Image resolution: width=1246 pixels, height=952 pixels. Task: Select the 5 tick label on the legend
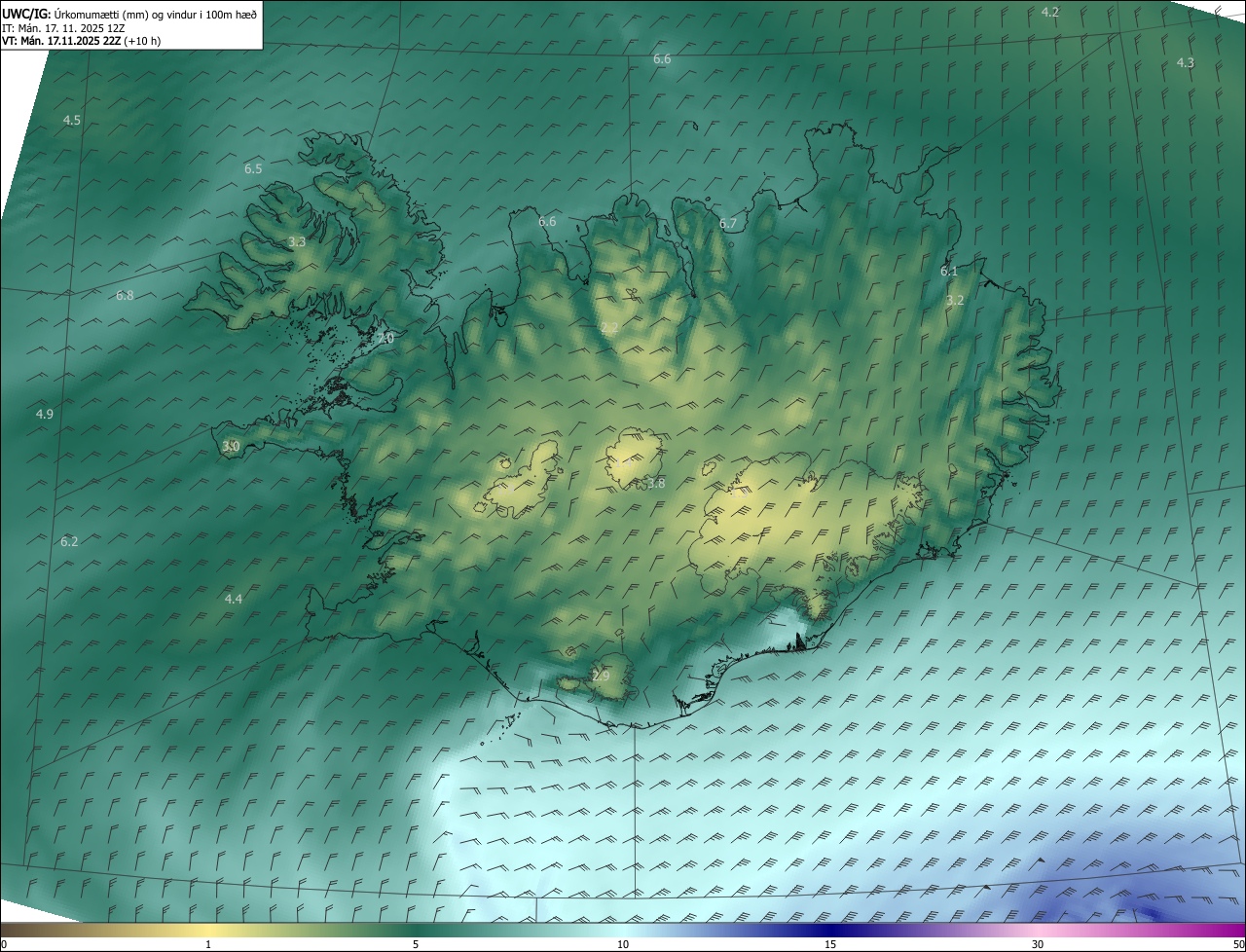click(x=416, y=944)
